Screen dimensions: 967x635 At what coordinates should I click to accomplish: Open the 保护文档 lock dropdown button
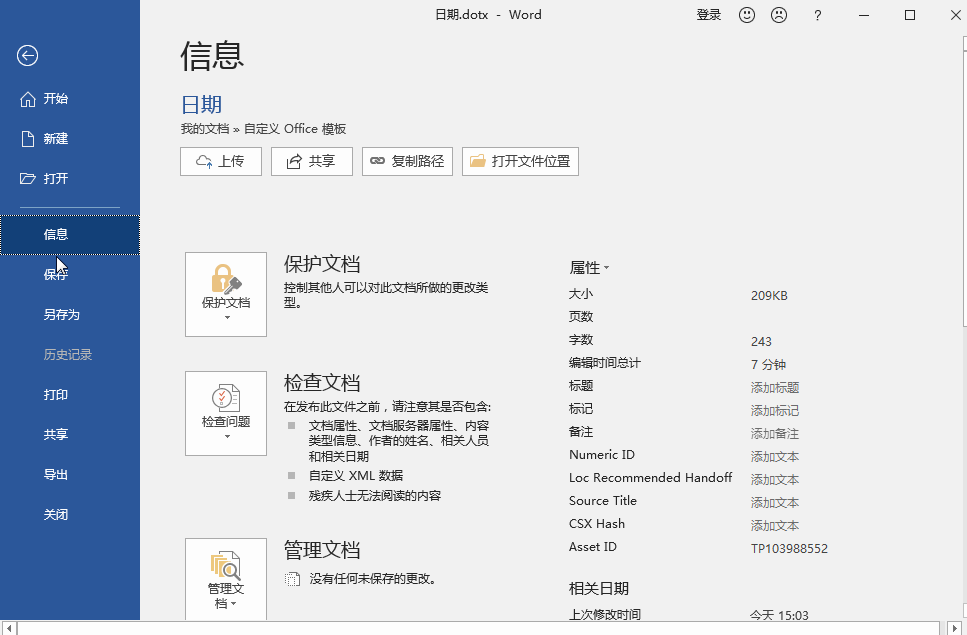(x=226, y=294)
